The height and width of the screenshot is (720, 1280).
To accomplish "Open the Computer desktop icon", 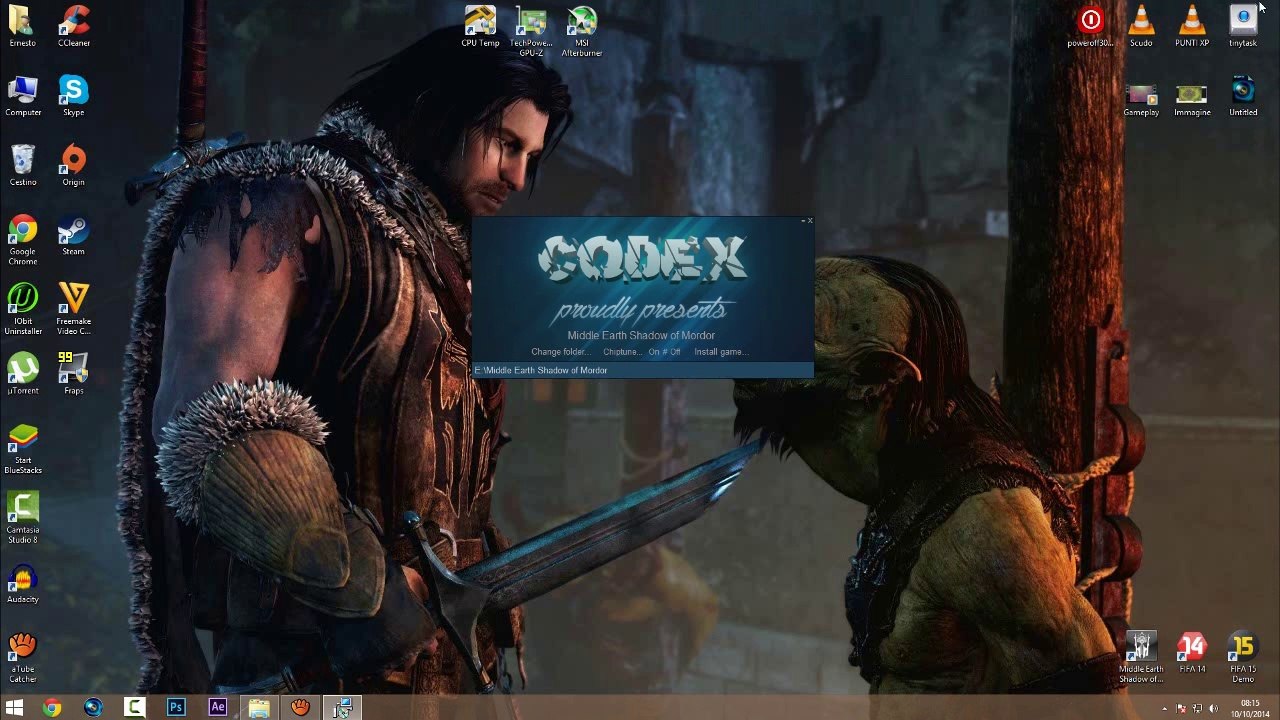I will (23, 96).
